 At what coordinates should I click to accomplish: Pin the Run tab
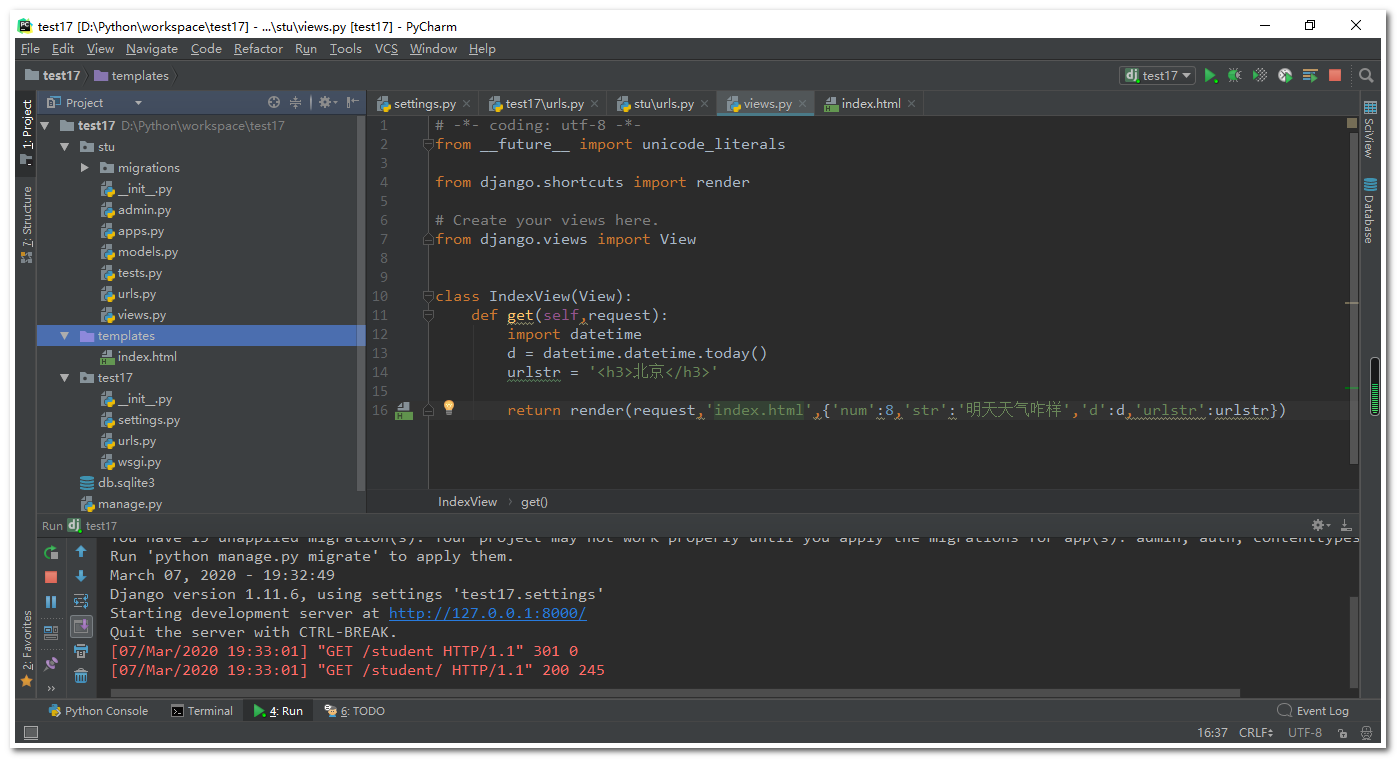pyautogui.click(x=51, y=663)
